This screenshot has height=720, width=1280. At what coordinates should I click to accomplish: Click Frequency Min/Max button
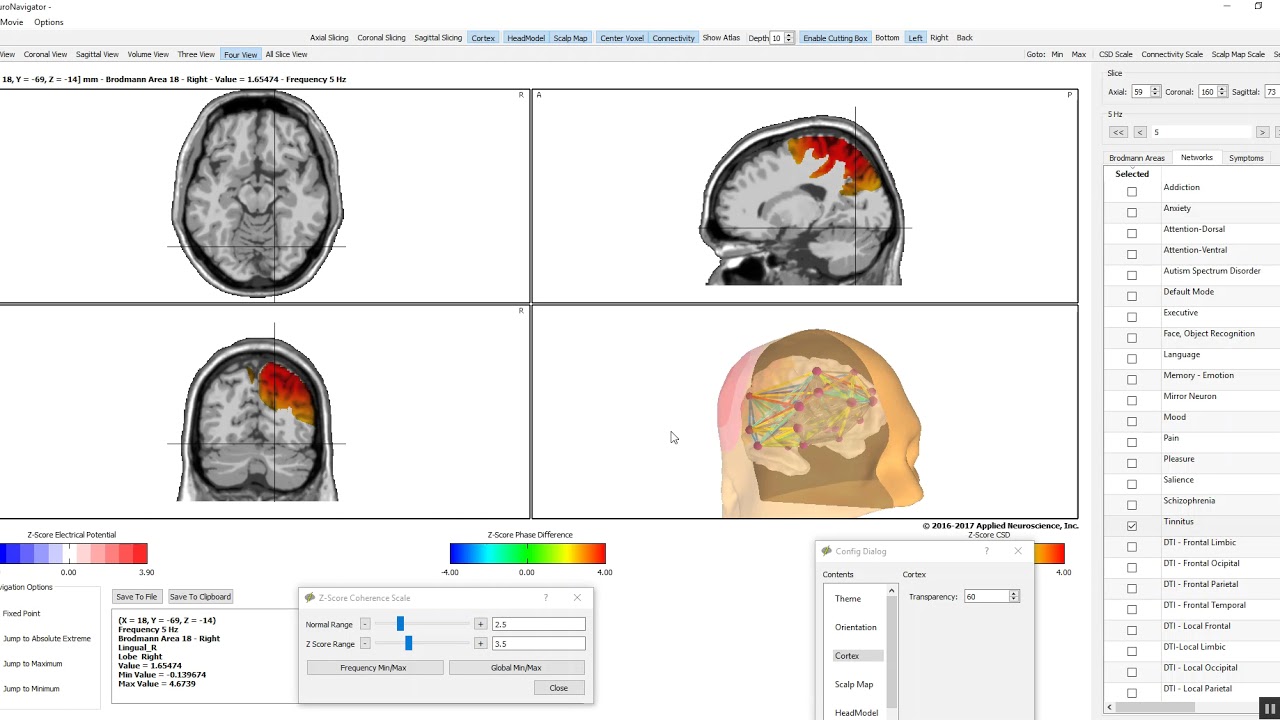[374, 668]
